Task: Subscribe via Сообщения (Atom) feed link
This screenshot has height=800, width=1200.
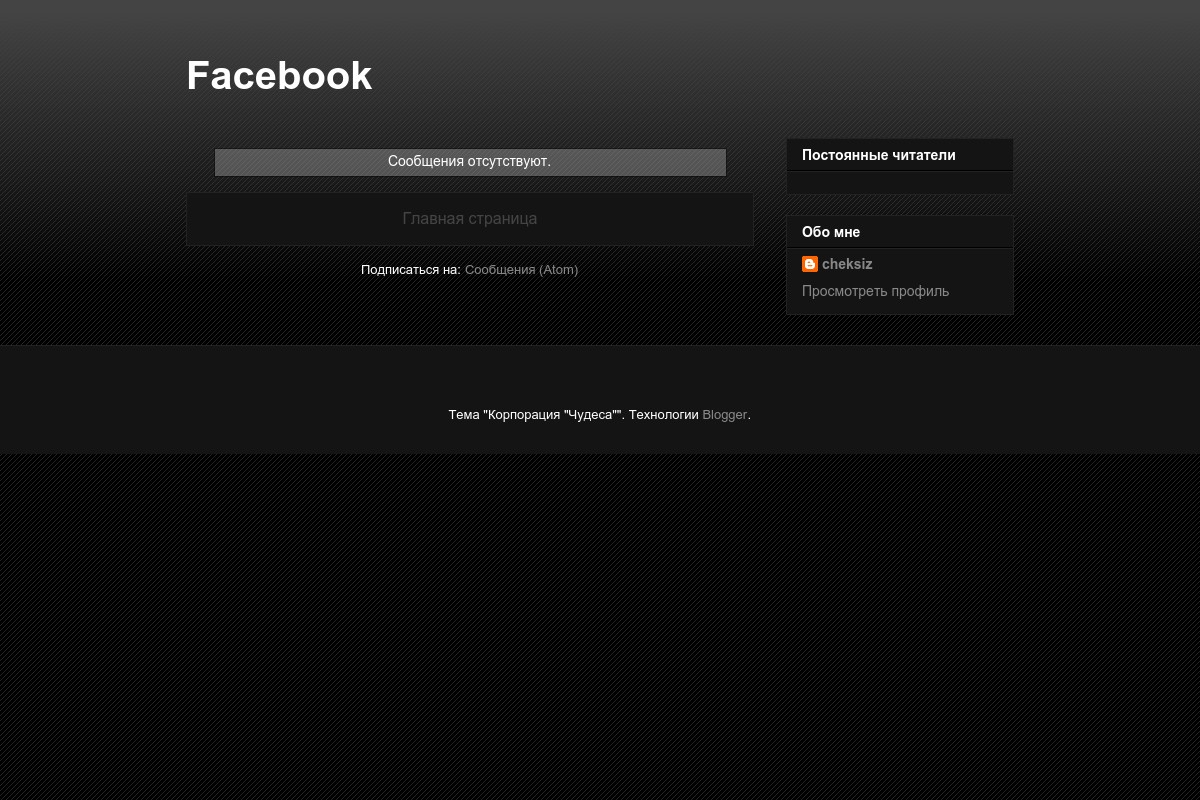Action: tap(521, 270)
